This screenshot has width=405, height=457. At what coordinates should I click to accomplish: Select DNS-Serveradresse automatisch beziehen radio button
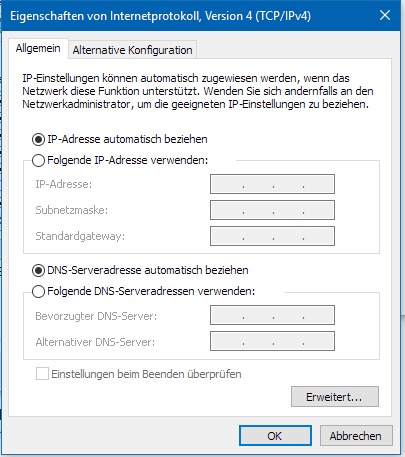38,270
